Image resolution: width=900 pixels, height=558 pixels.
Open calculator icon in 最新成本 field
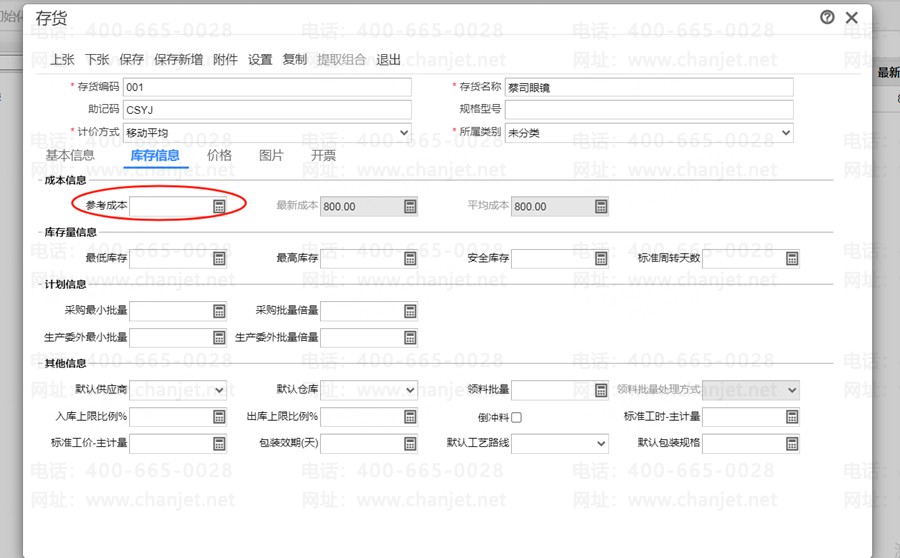(x=410, y=206)
